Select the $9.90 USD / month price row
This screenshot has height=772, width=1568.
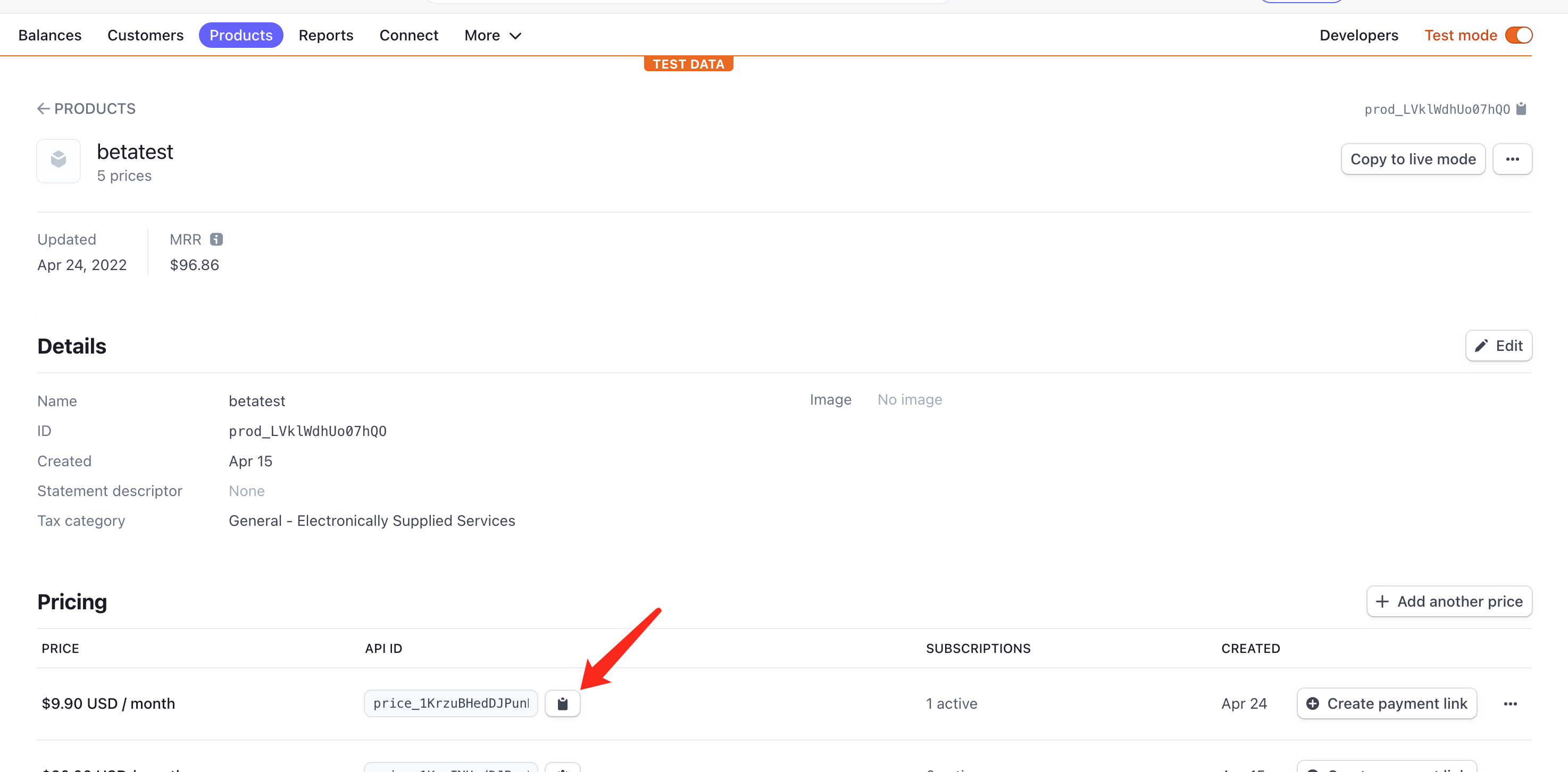[109, 703]
